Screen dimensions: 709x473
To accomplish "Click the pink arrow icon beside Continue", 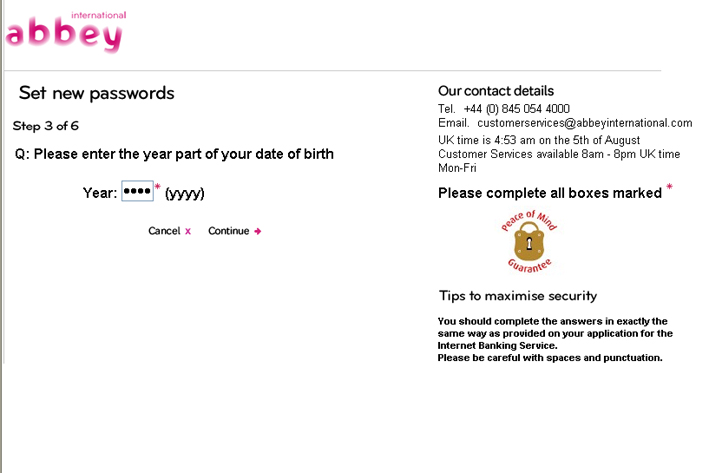I will [x=257, y=232].
